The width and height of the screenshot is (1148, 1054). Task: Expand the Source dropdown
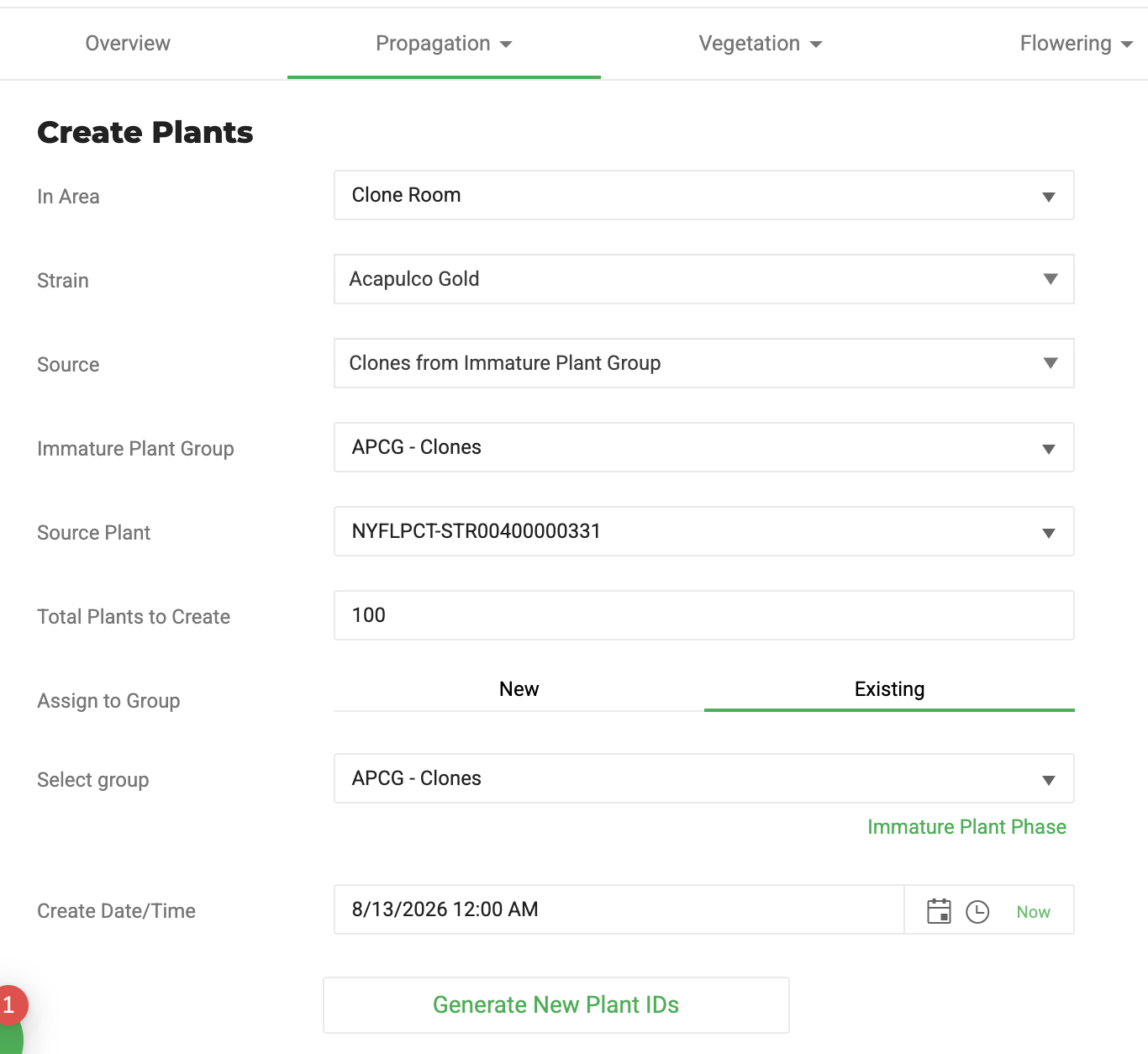(704, 363)
